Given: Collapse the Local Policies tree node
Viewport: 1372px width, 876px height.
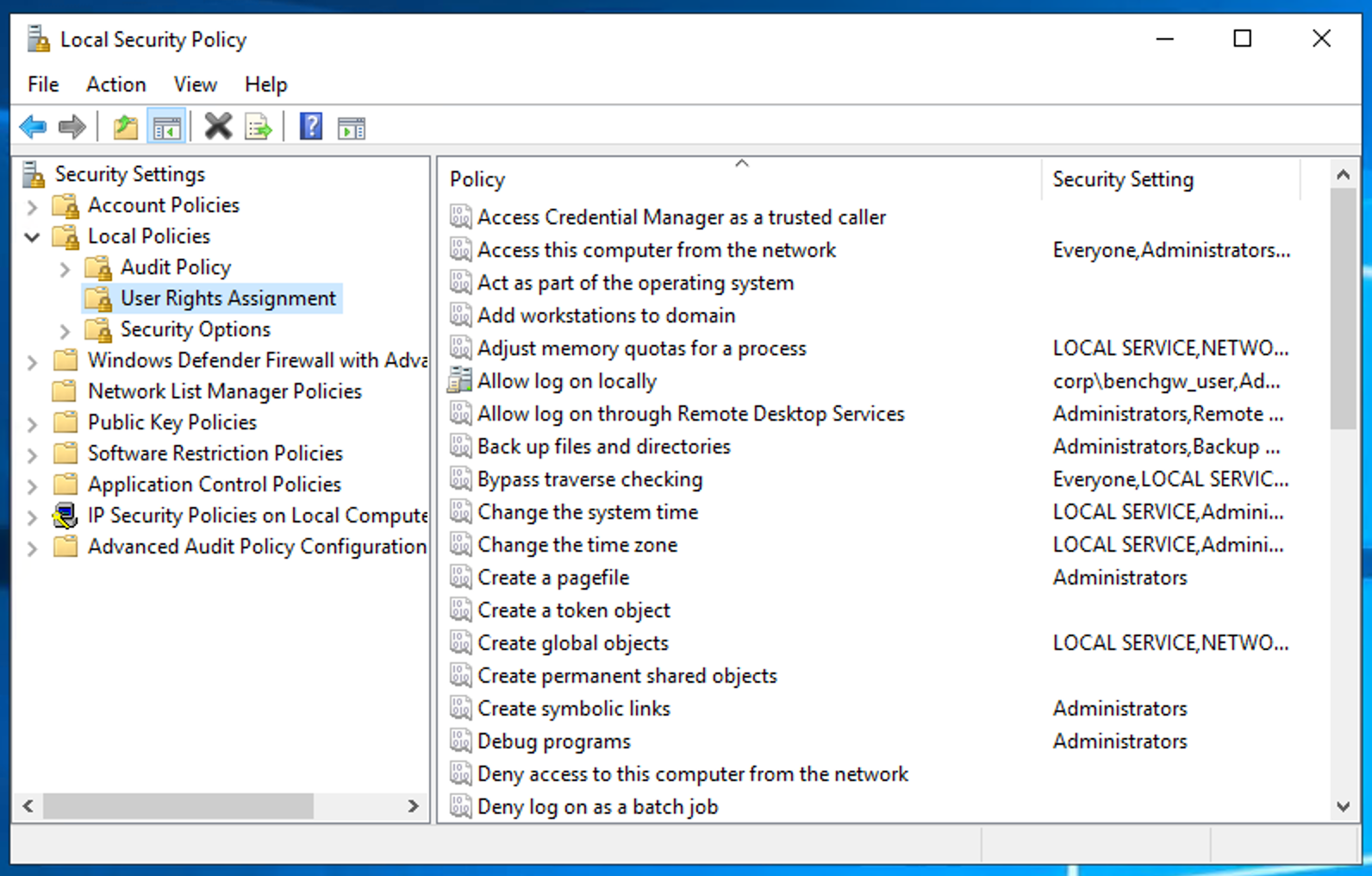Looking at the screenshot, I should [x=32, y=237].
